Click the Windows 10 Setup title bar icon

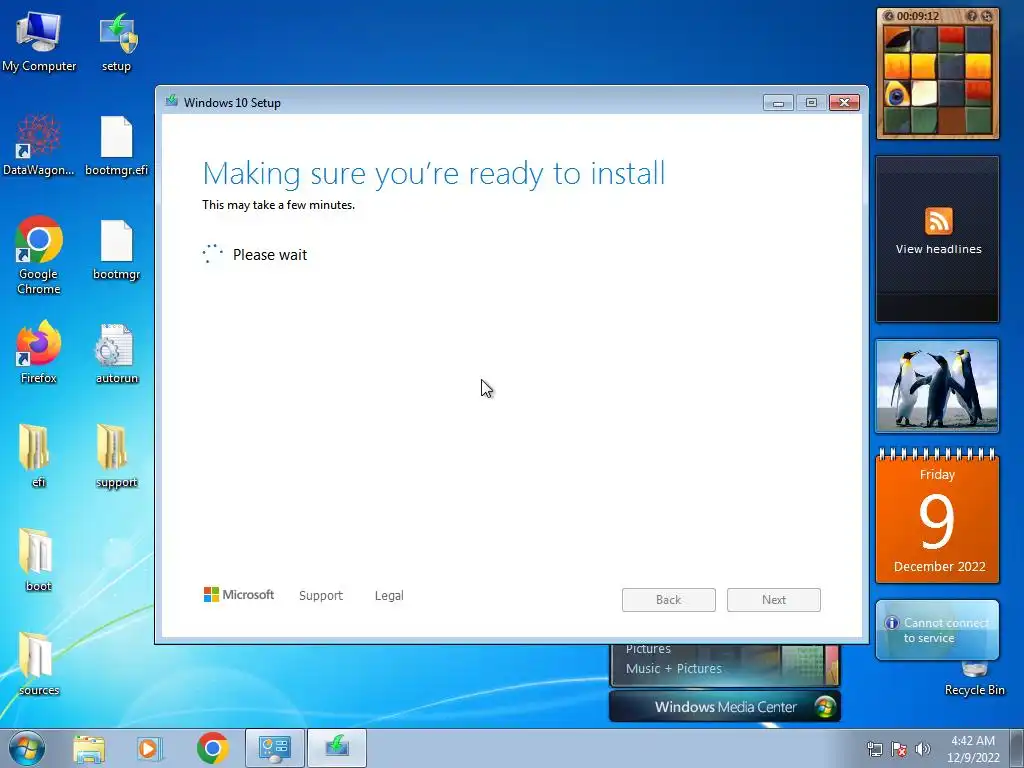[172, 101]
